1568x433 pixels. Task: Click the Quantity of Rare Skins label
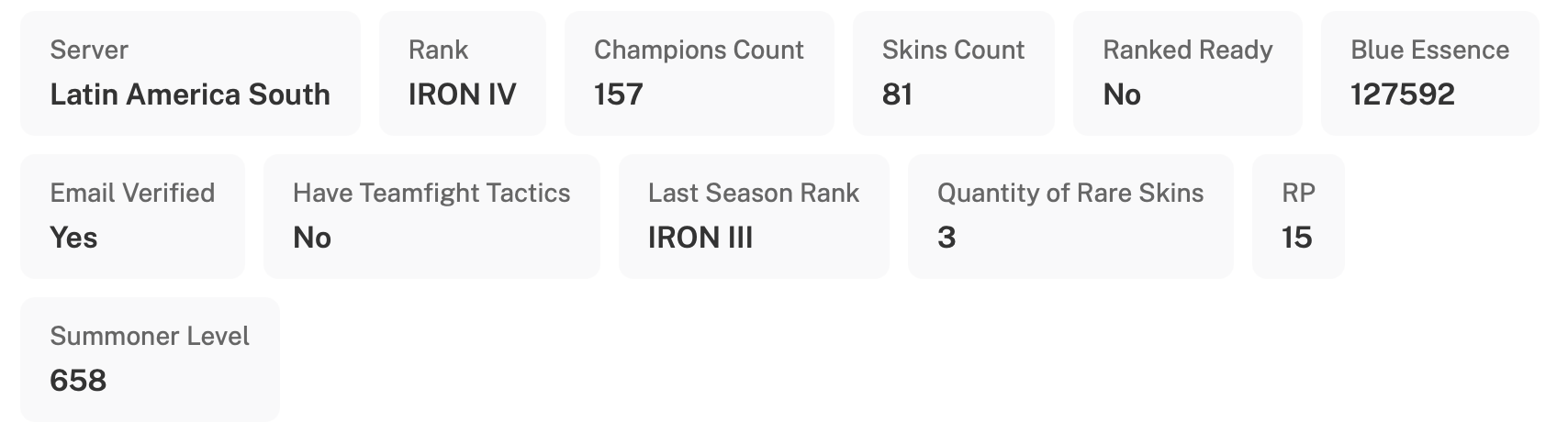tap(1070, 193)
